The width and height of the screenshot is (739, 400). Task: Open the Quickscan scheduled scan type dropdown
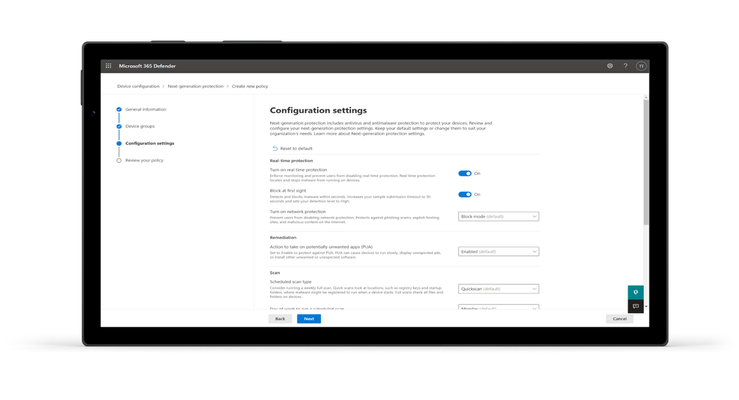click(498, 289)
